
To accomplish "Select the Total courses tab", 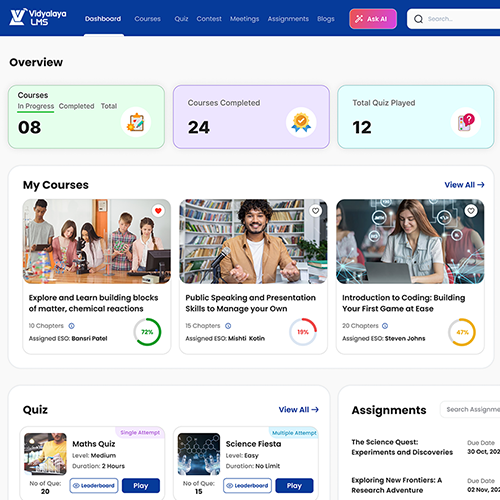I will point(109,106).
